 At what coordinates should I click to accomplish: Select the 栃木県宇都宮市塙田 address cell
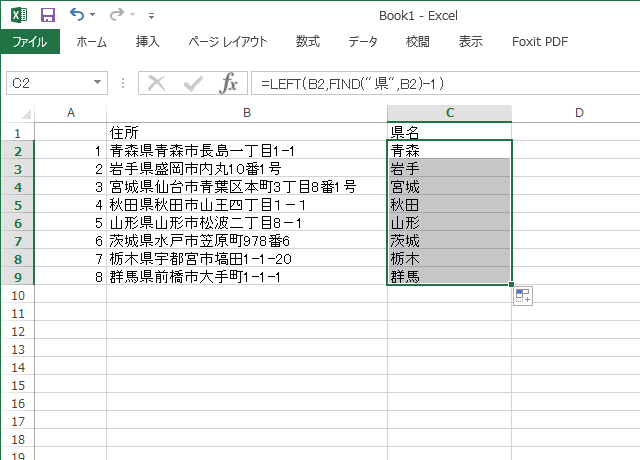click(x=247, y=258)
